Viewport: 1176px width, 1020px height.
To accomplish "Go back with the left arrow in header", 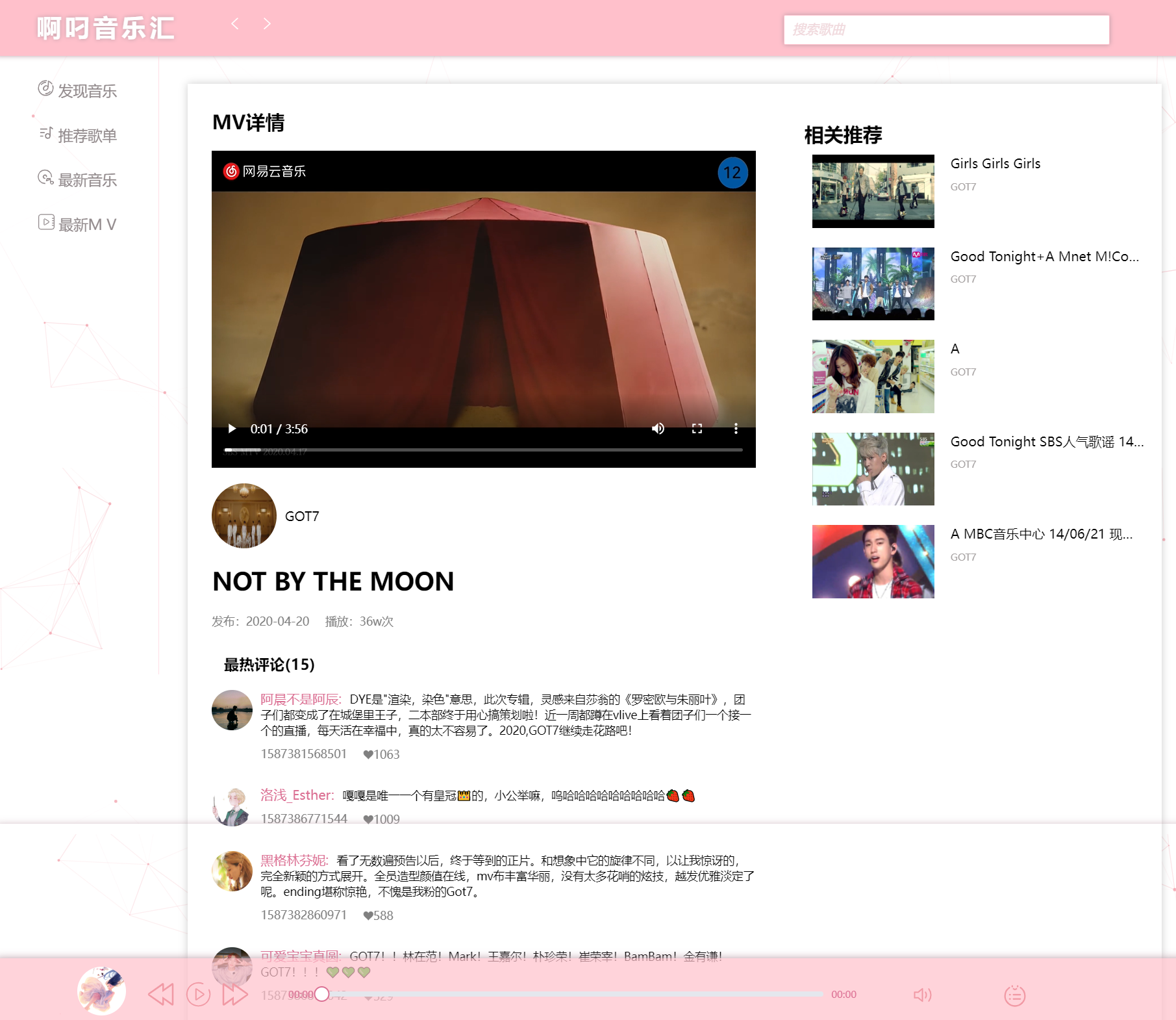I will [235, 24].
